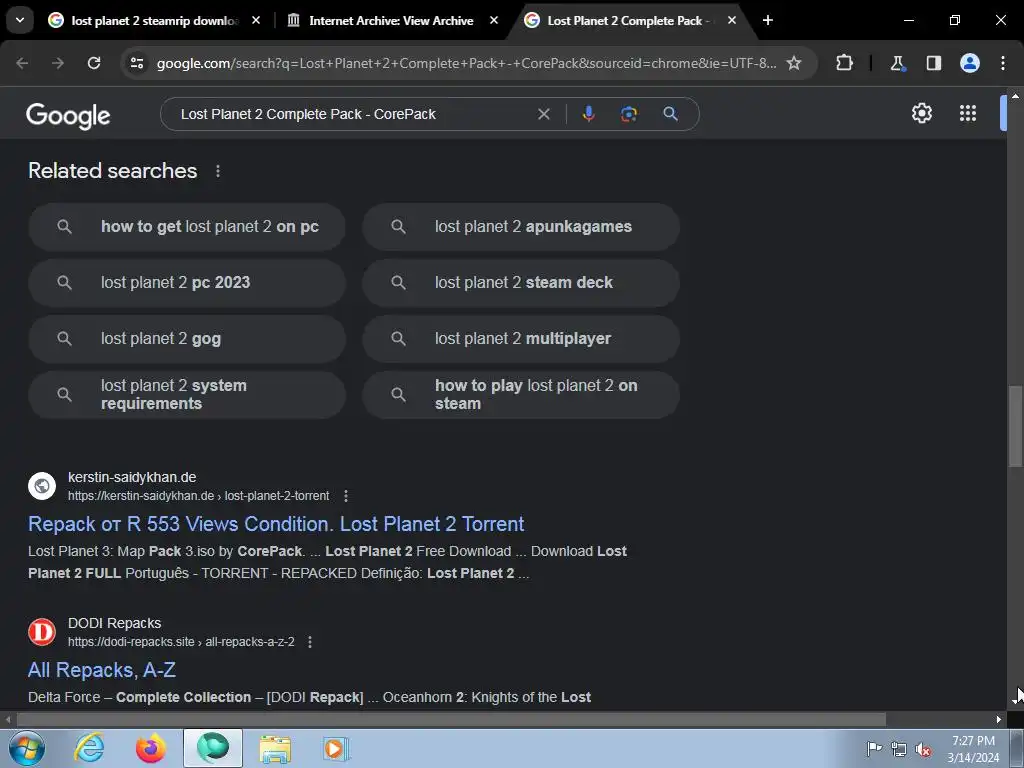Search lost planet 2 multiplayer
Viewport: 1024px width, 768px height.
point(521,339)
